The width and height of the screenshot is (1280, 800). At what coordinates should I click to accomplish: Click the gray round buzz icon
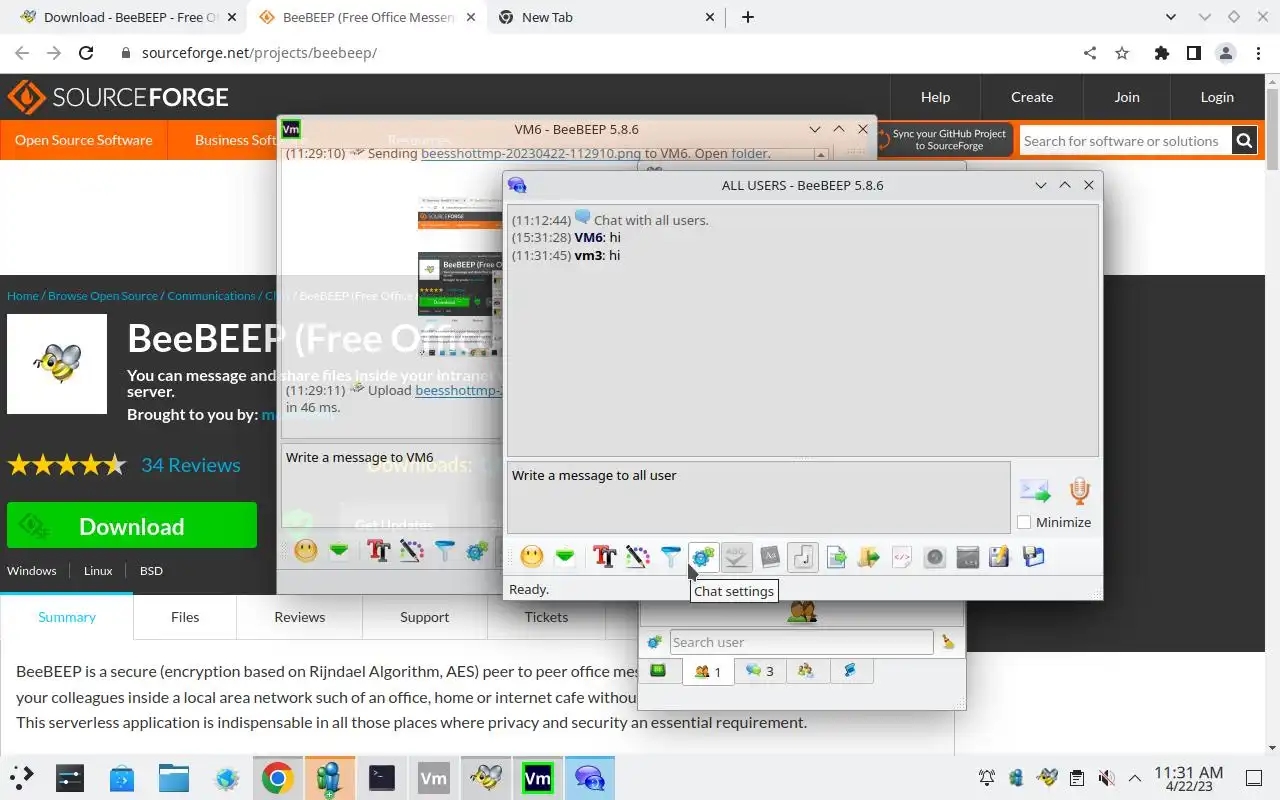934,556
